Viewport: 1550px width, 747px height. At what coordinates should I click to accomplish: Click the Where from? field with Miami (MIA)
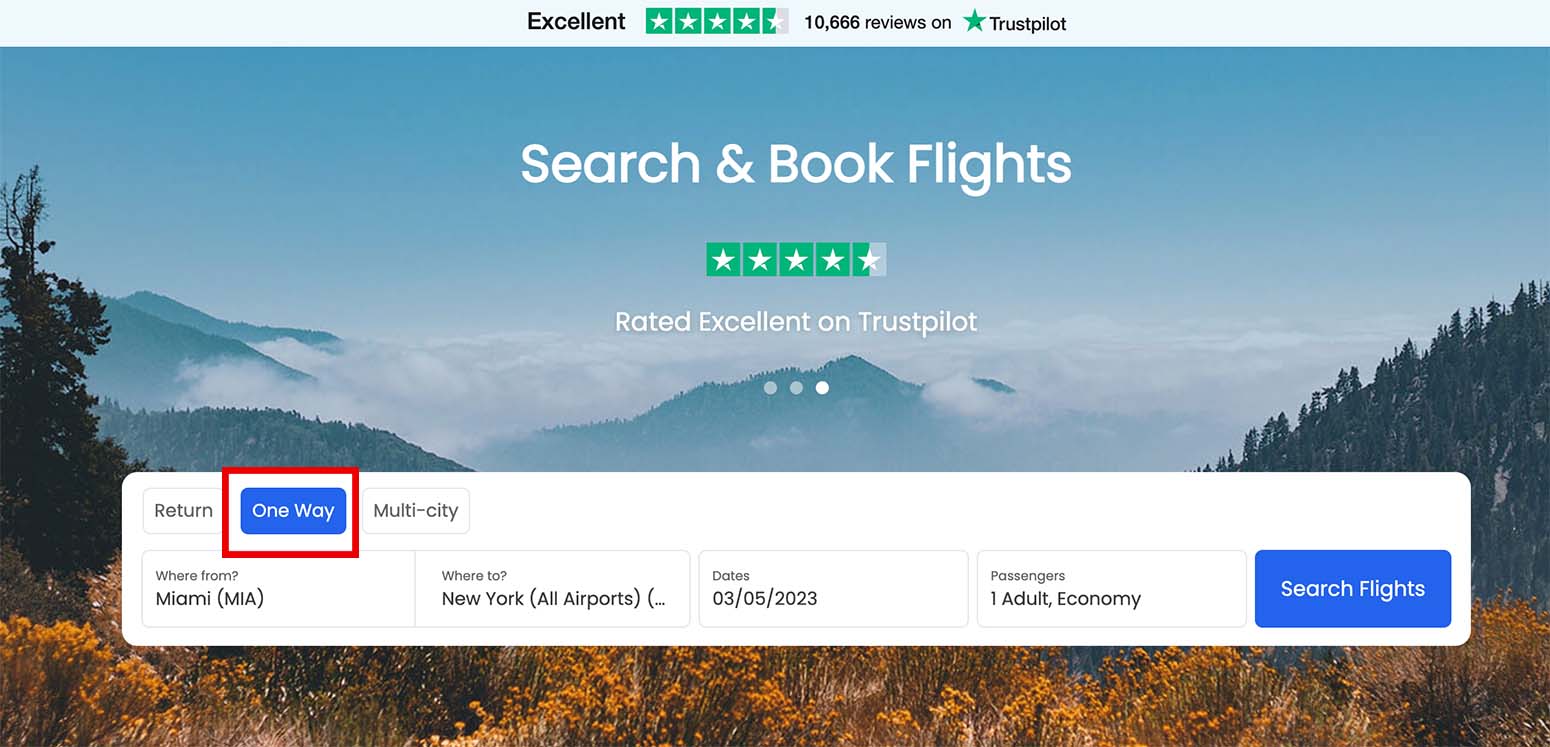[278, 589]
